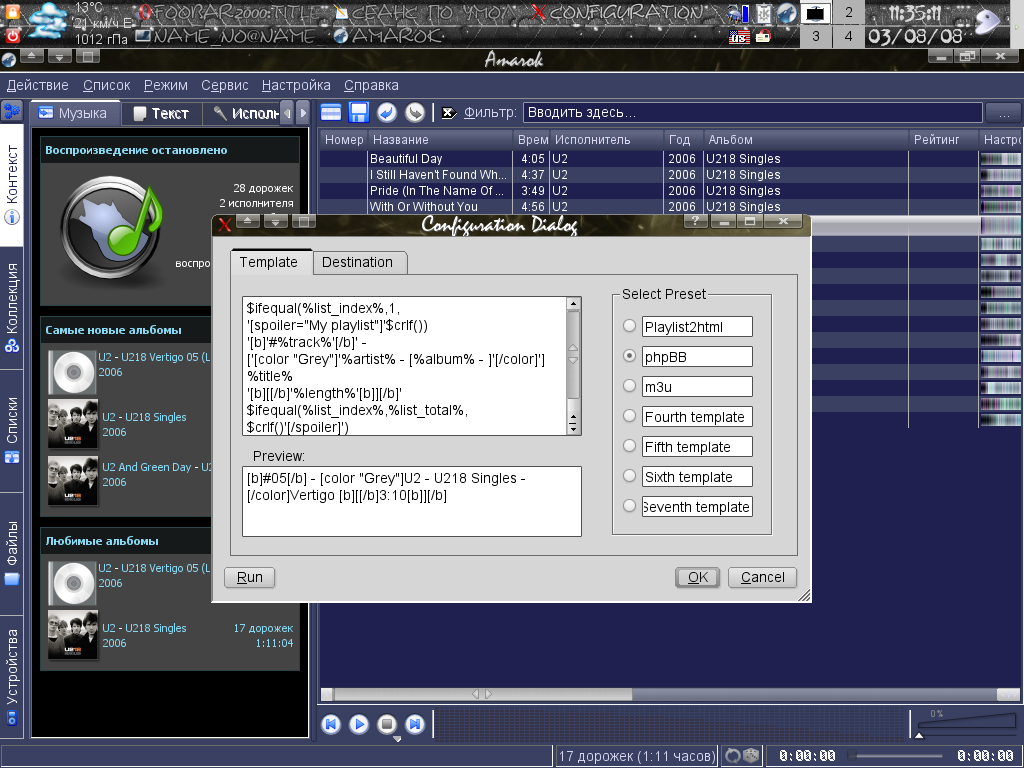Viewport: 1024px width, 768px height.
Task: Sort the playlist by Название column header
Action: 441,139
